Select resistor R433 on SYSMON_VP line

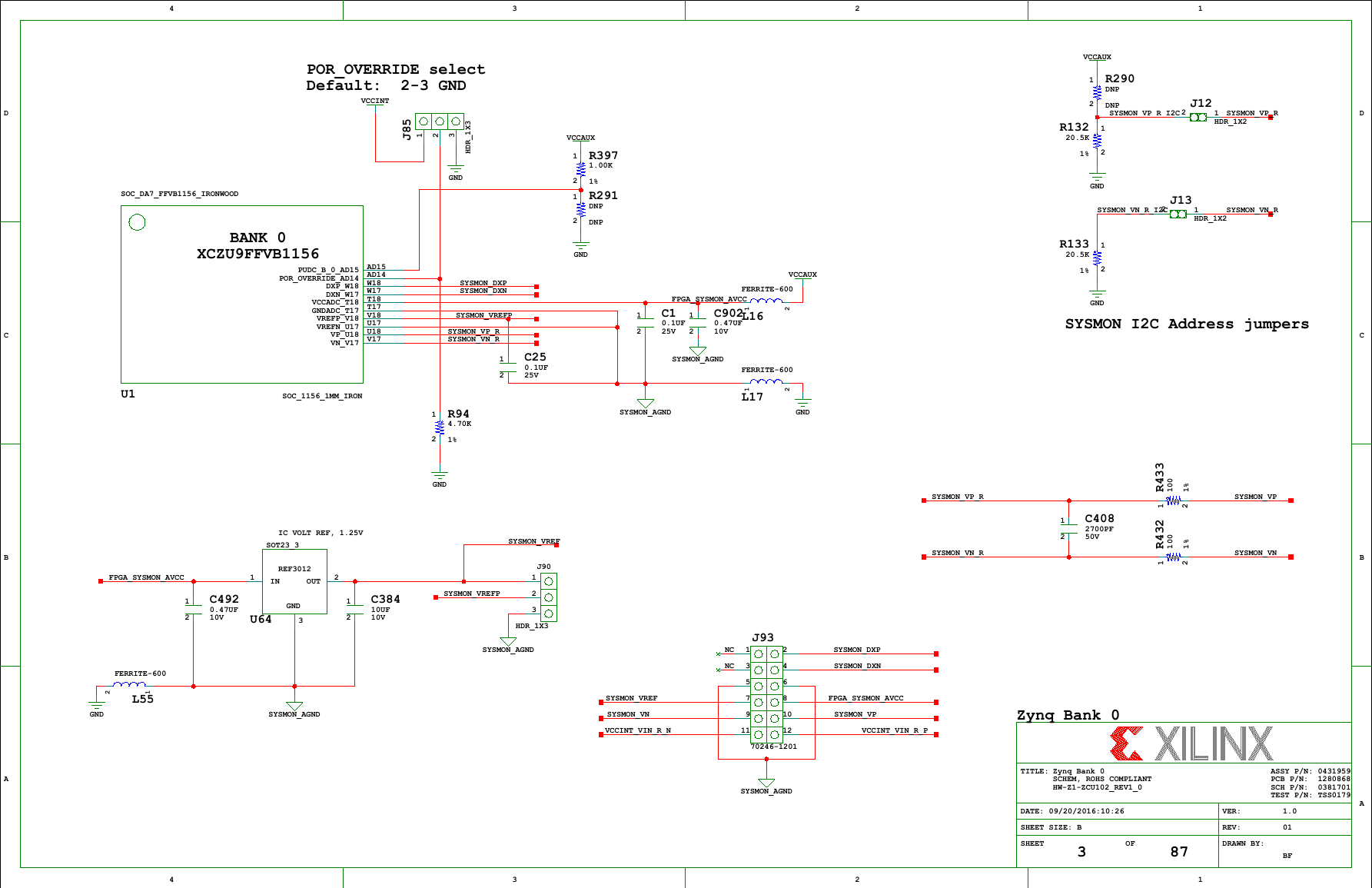click(x=1173, y=501)
